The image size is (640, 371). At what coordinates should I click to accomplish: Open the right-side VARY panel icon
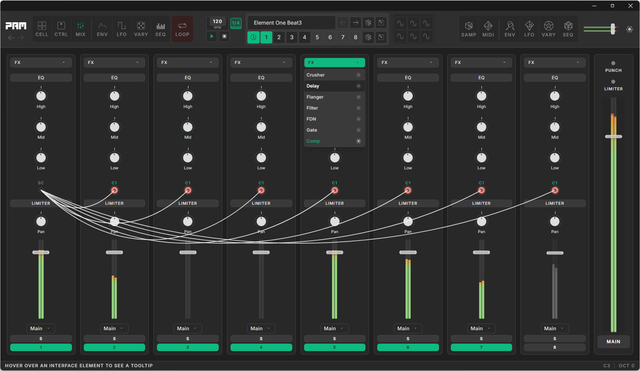(549, 29)
